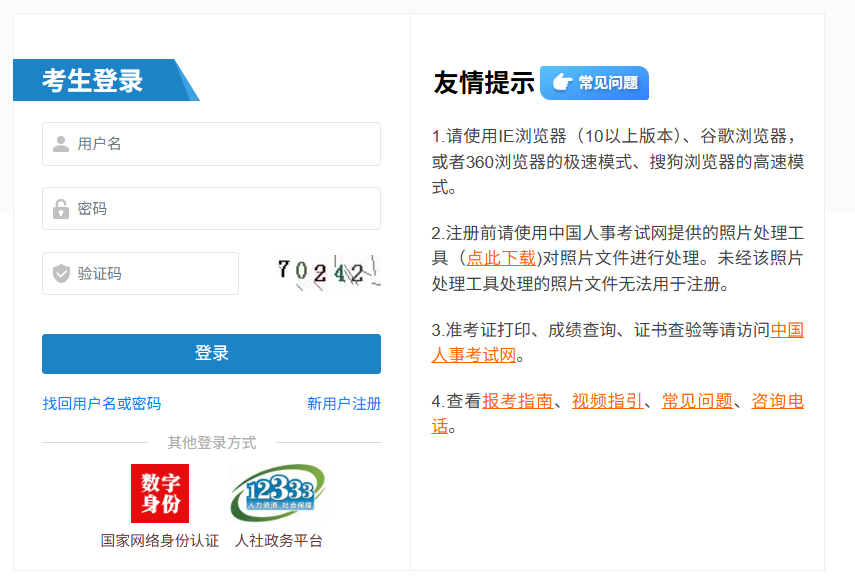Click the padlock icon in password field
Viewport: 855px width, 584px height.
click(x=61, y=209)
